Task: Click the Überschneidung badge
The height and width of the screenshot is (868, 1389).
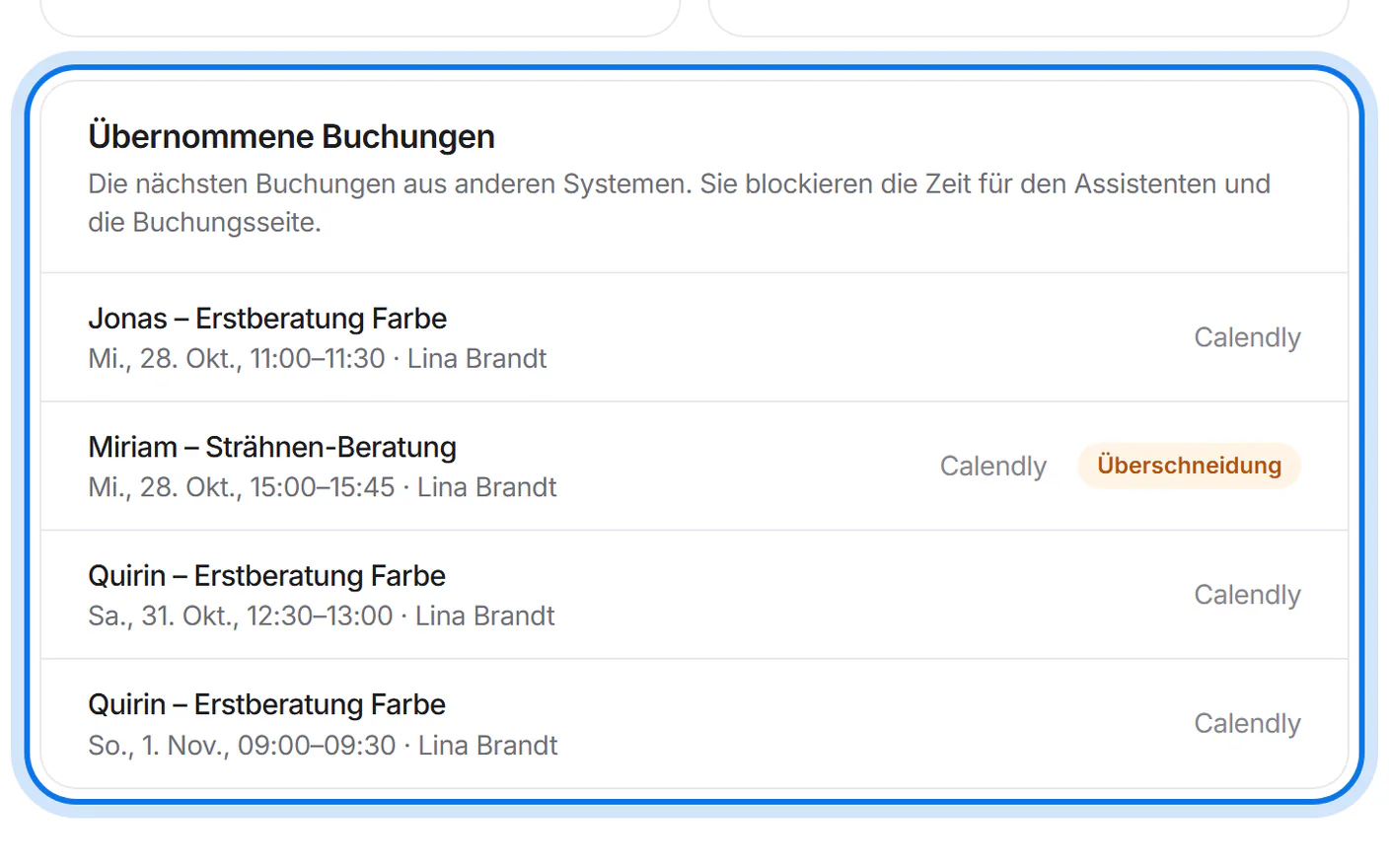Action: pos(1189,466)
